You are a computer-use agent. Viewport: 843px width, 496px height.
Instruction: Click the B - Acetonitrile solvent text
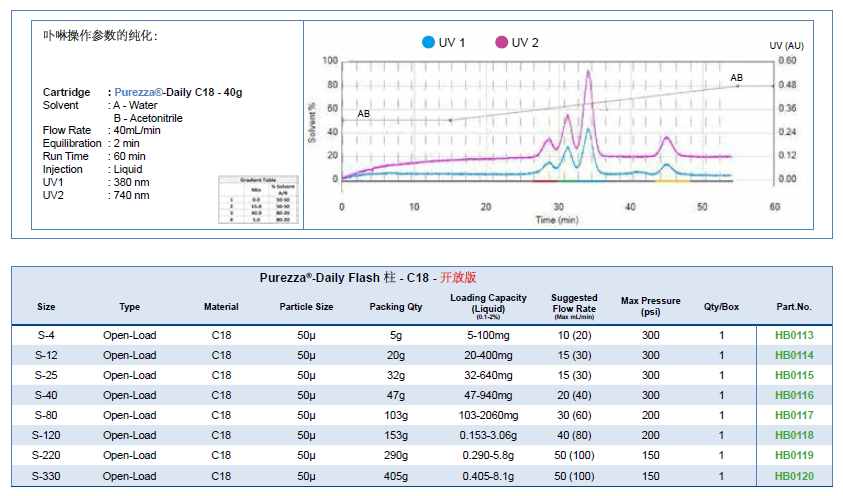pyautogui.click(x=148, y=118)
